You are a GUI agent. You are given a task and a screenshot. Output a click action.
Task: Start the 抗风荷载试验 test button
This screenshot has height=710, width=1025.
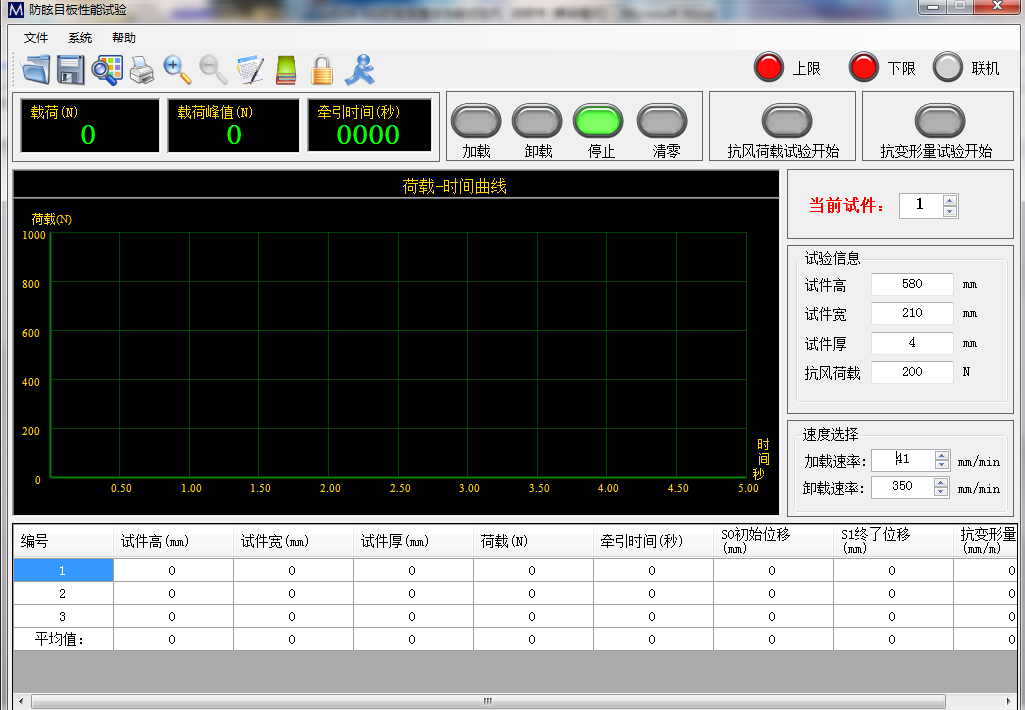(x=786, y=121)
